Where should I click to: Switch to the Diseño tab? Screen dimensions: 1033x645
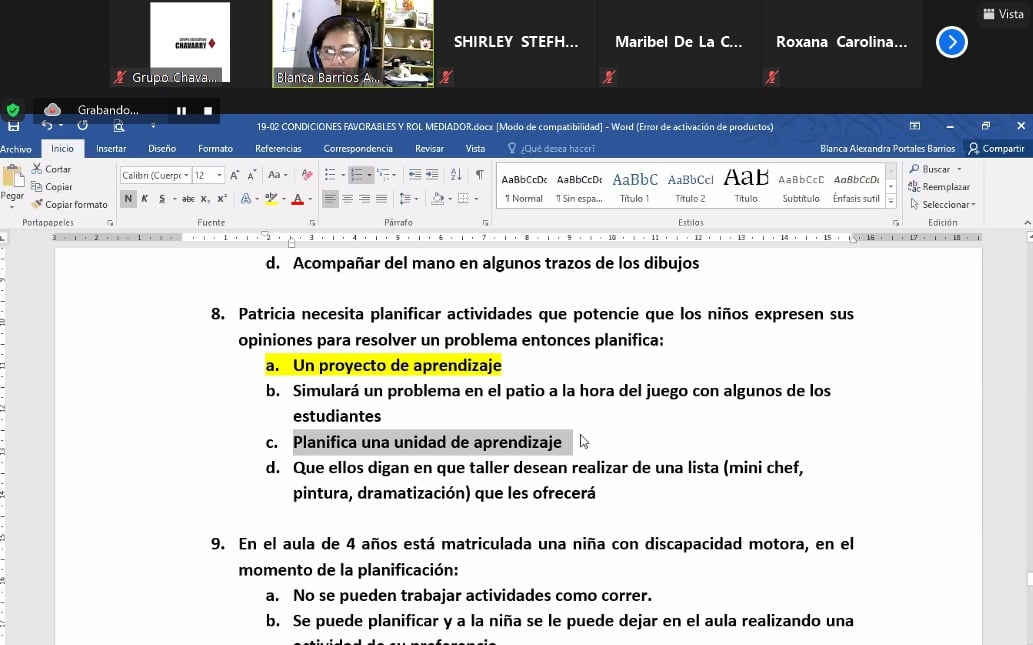pos(162,149)
